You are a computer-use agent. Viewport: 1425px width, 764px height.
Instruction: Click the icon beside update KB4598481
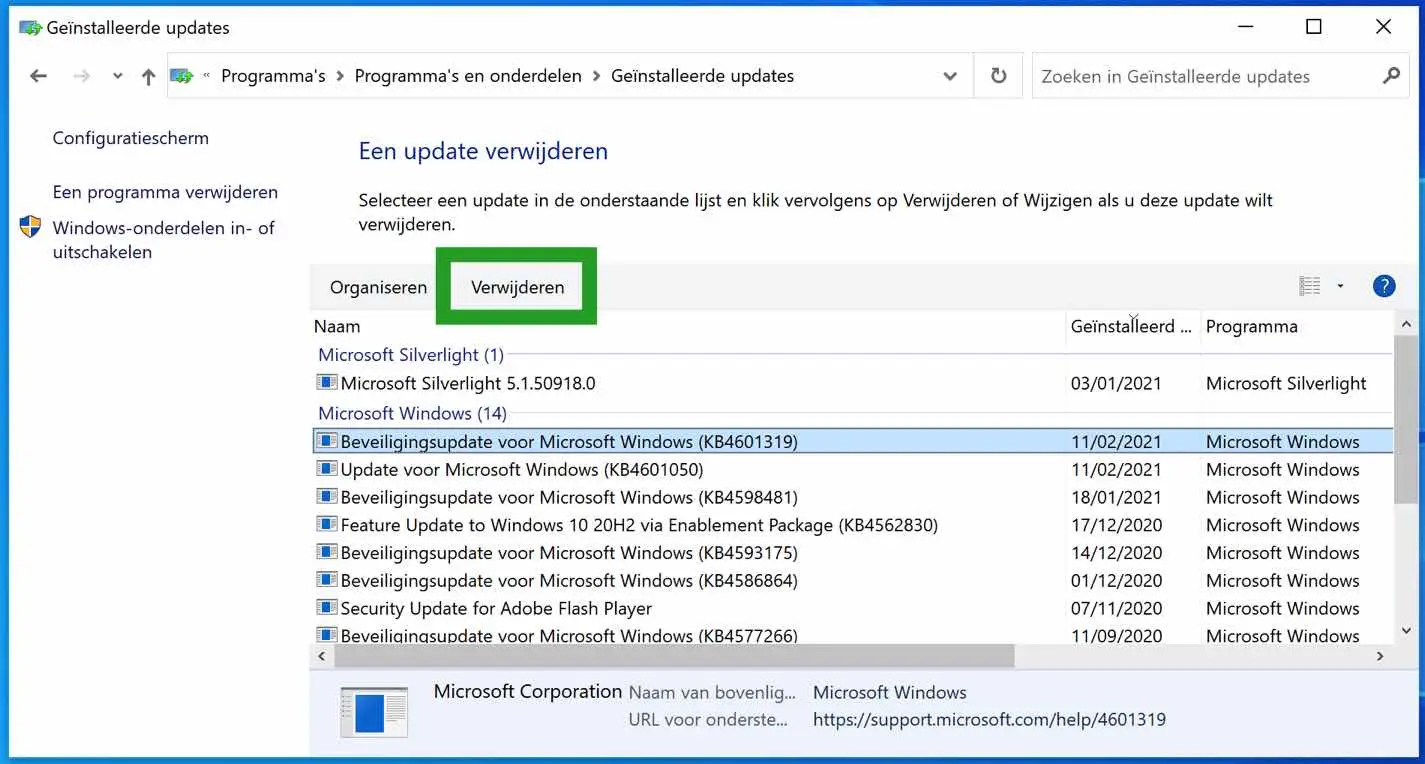(326, 497)
